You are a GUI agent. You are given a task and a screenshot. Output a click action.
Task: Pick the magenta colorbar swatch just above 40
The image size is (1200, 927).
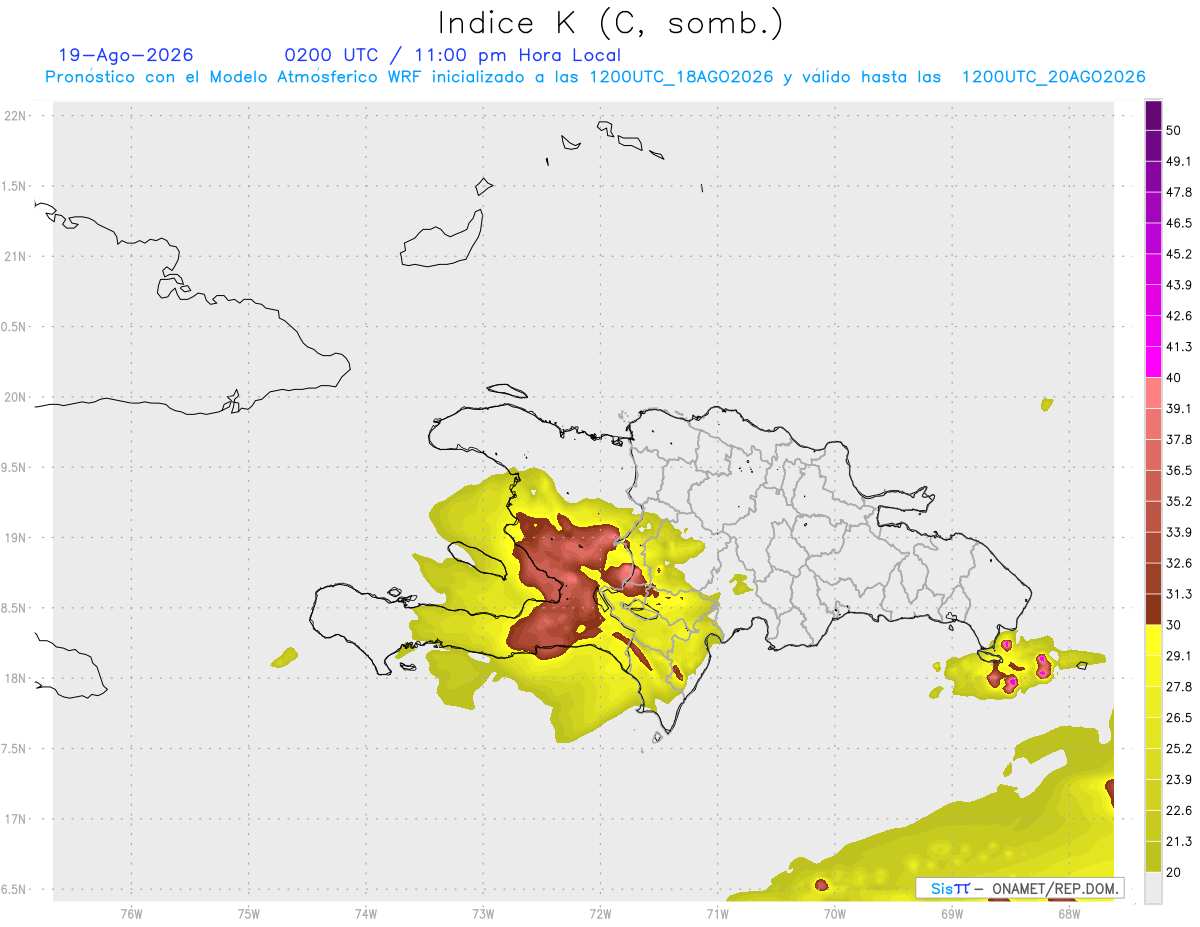[x=1153, y=362]
